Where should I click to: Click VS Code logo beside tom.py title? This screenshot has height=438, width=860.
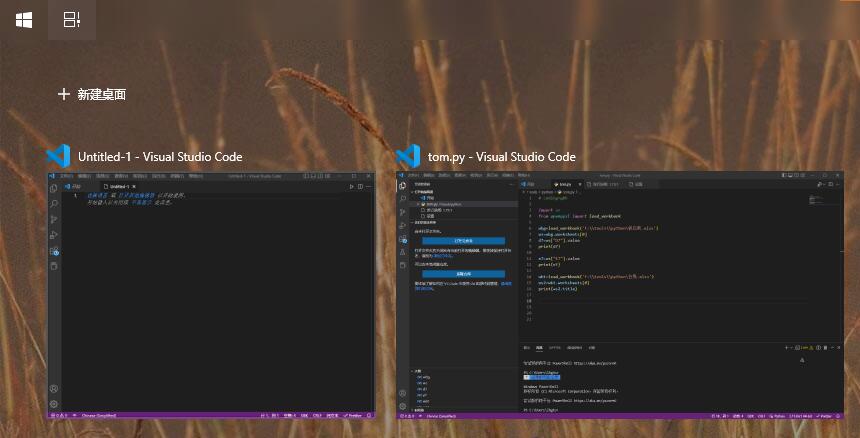[408, 156]
